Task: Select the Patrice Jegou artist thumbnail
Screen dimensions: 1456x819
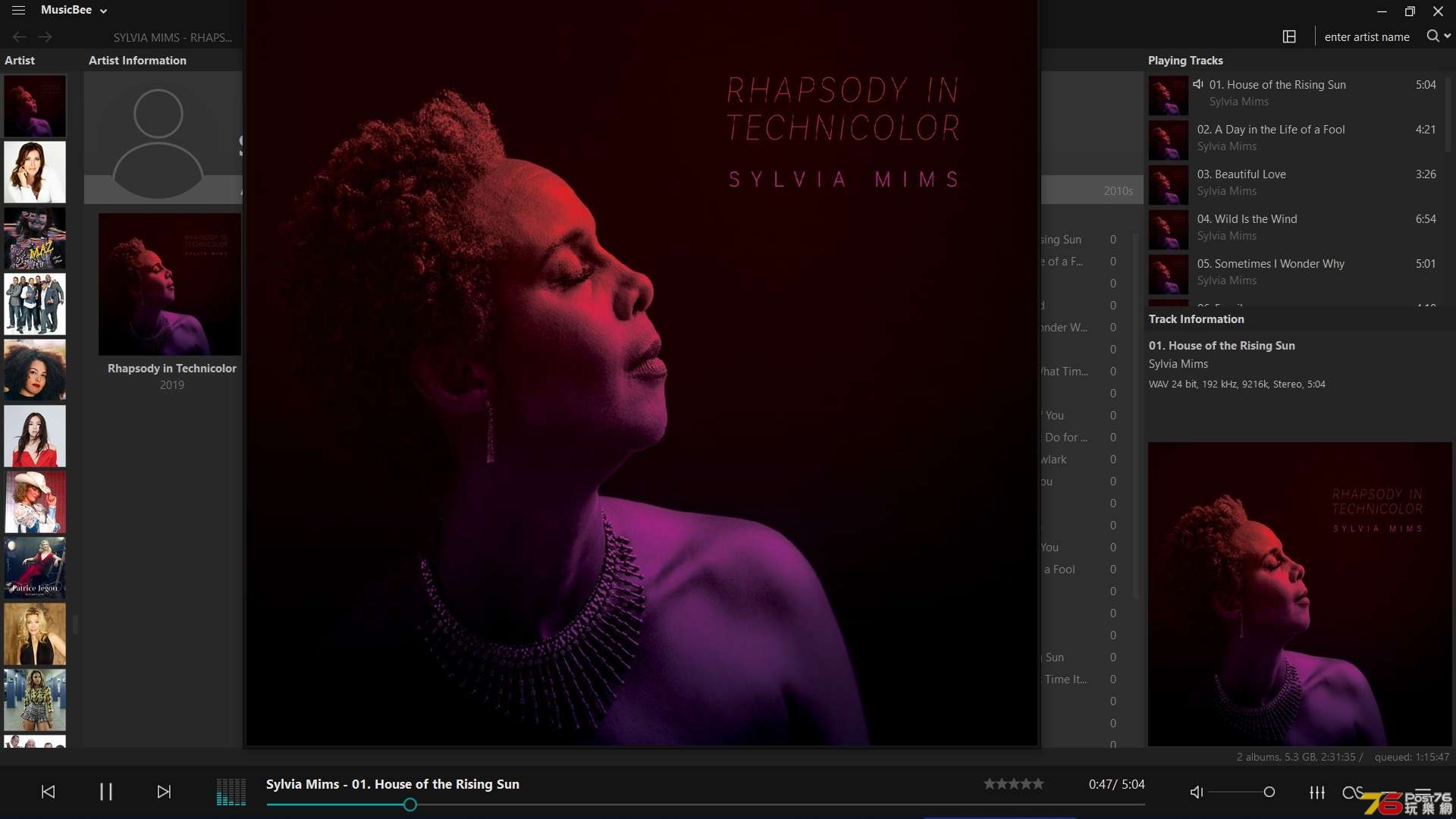Action: 35,567
